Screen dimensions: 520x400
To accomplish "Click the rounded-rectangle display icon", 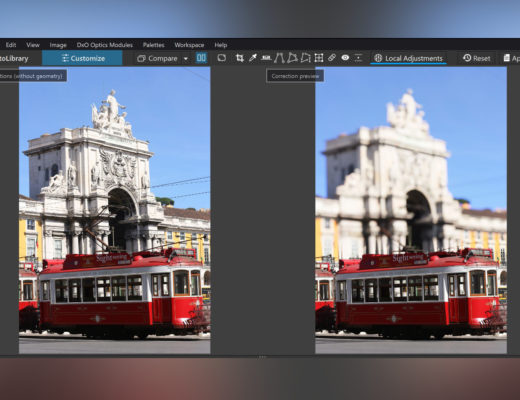I will tap(222, 58).
